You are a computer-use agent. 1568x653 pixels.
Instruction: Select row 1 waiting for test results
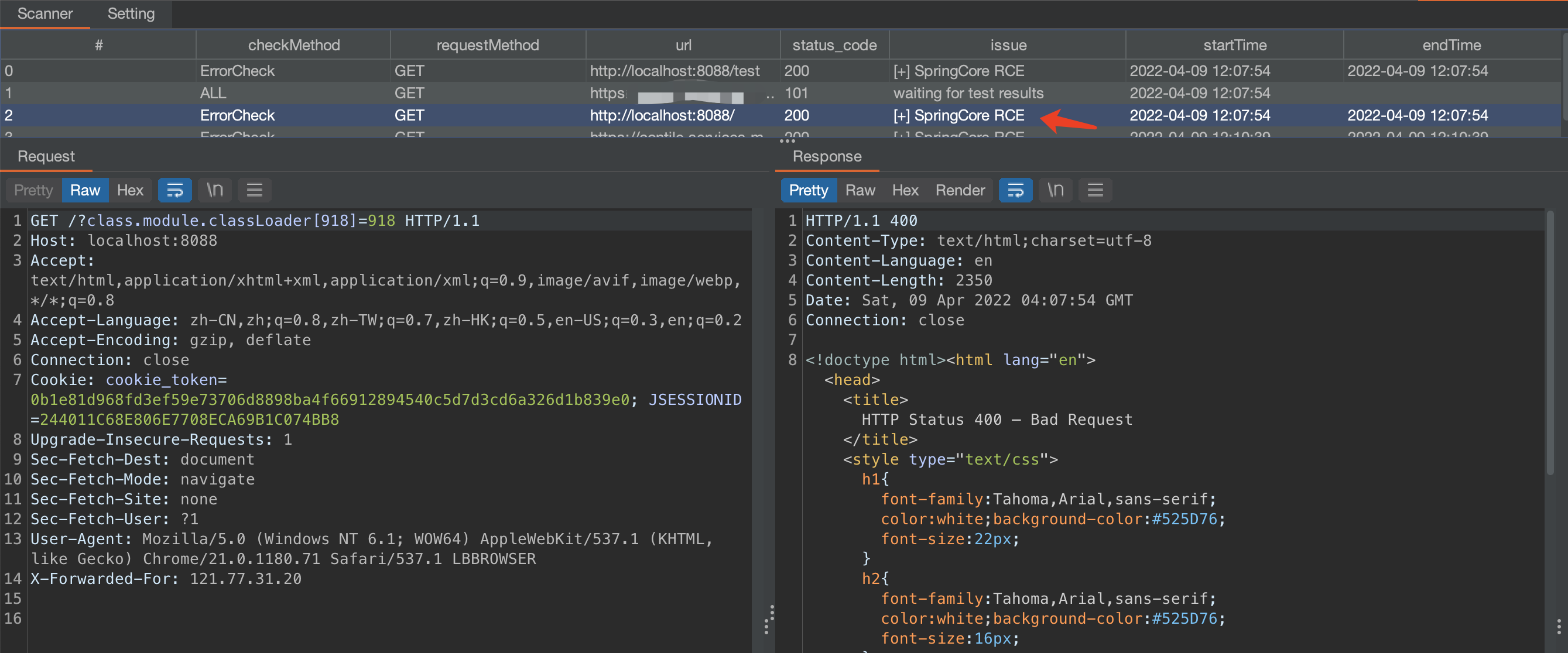tap(968, 93)
